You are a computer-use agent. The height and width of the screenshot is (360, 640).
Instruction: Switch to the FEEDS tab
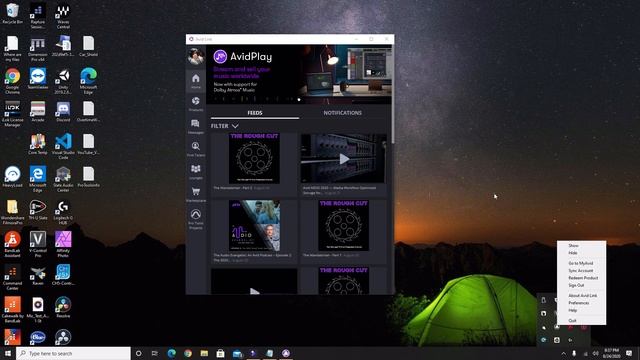point(255,113)
